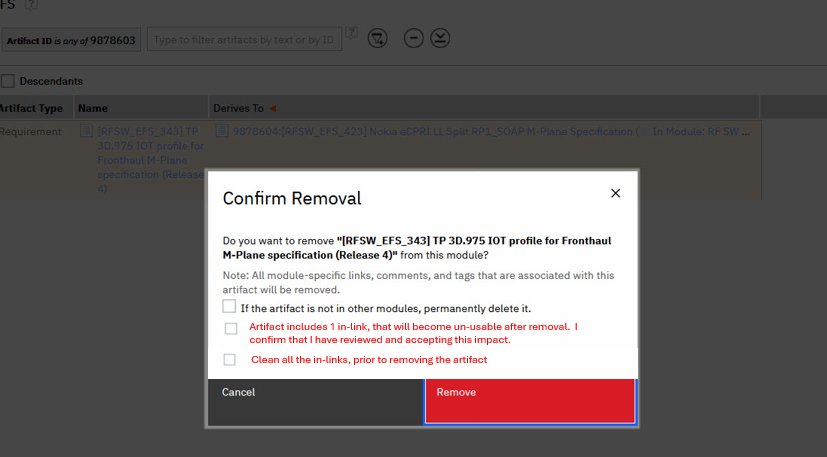Check the in-link impact confirmation box

[x=231, y=328]
